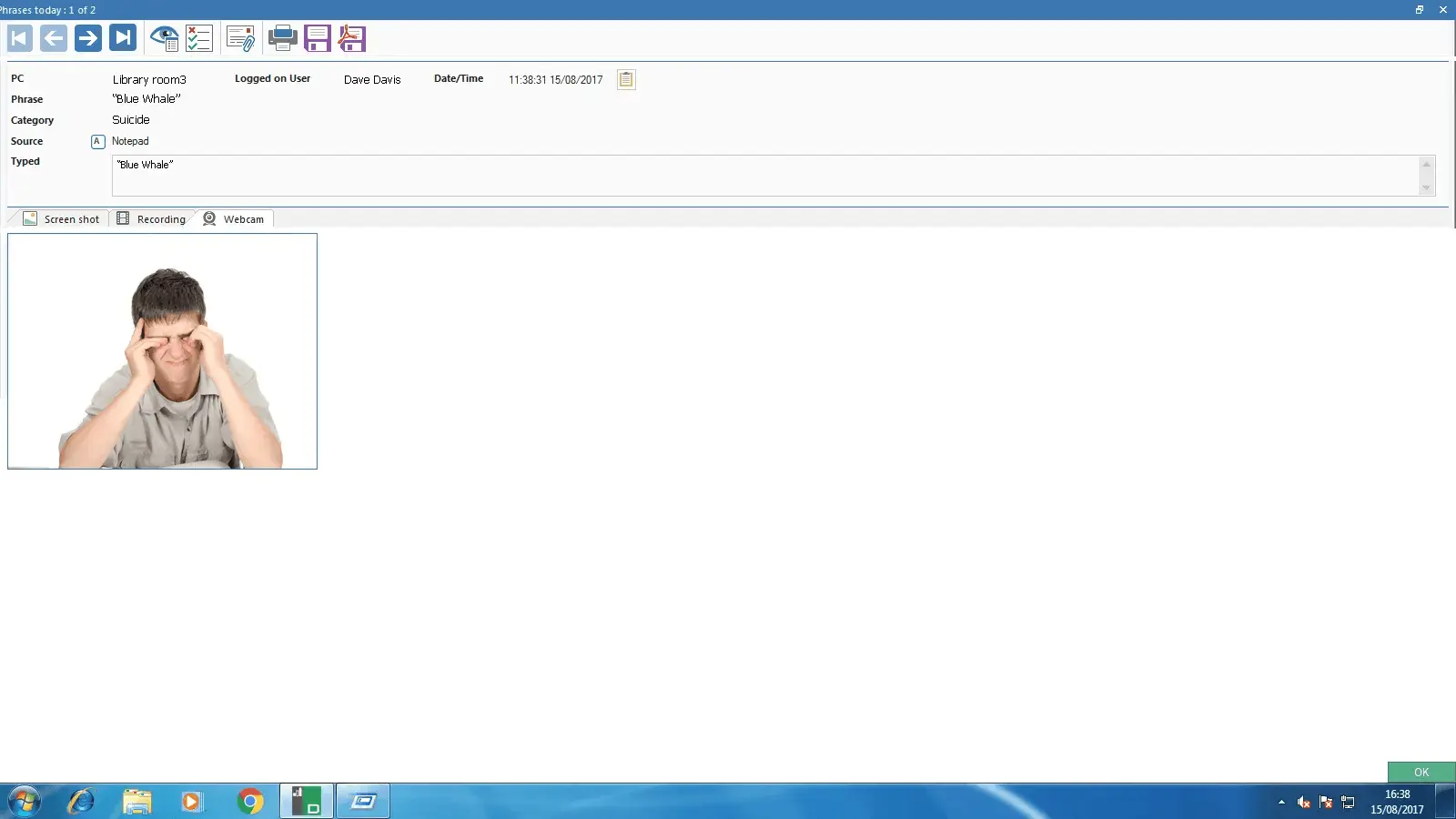Save the record with floppy disk icon
The image size is (1456, 819).
(x=317, y=38)
